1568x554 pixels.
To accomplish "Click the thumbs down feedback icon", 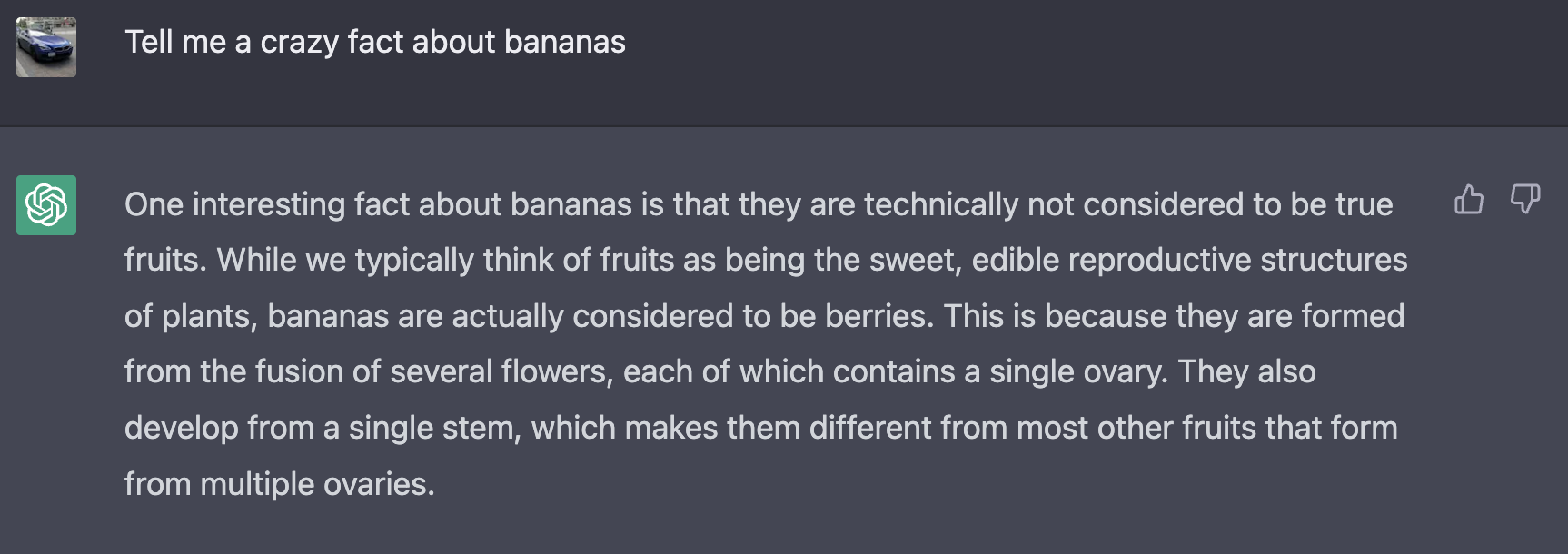I will (1525, 199).
